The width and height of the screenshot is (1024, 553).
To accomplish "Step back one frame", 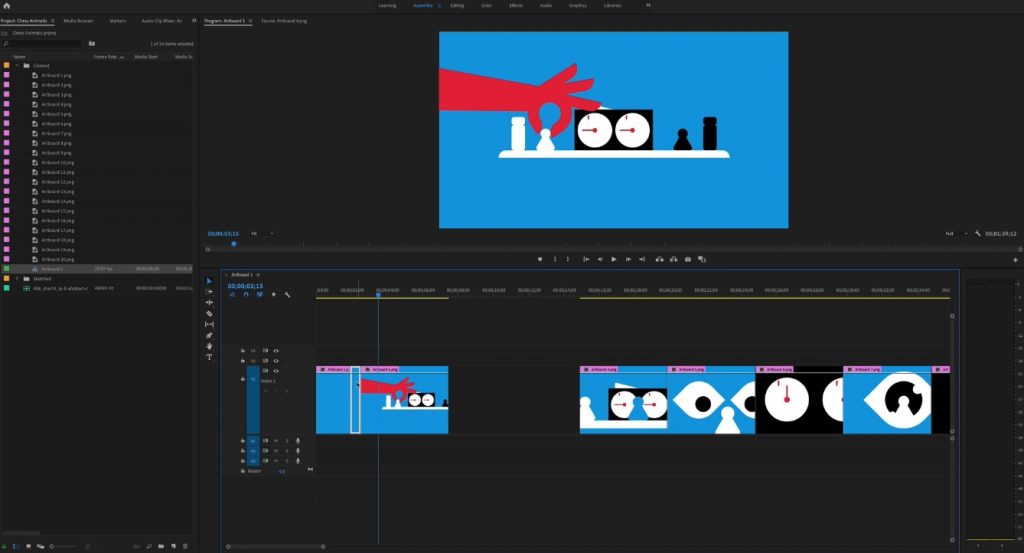I will 600,259.
